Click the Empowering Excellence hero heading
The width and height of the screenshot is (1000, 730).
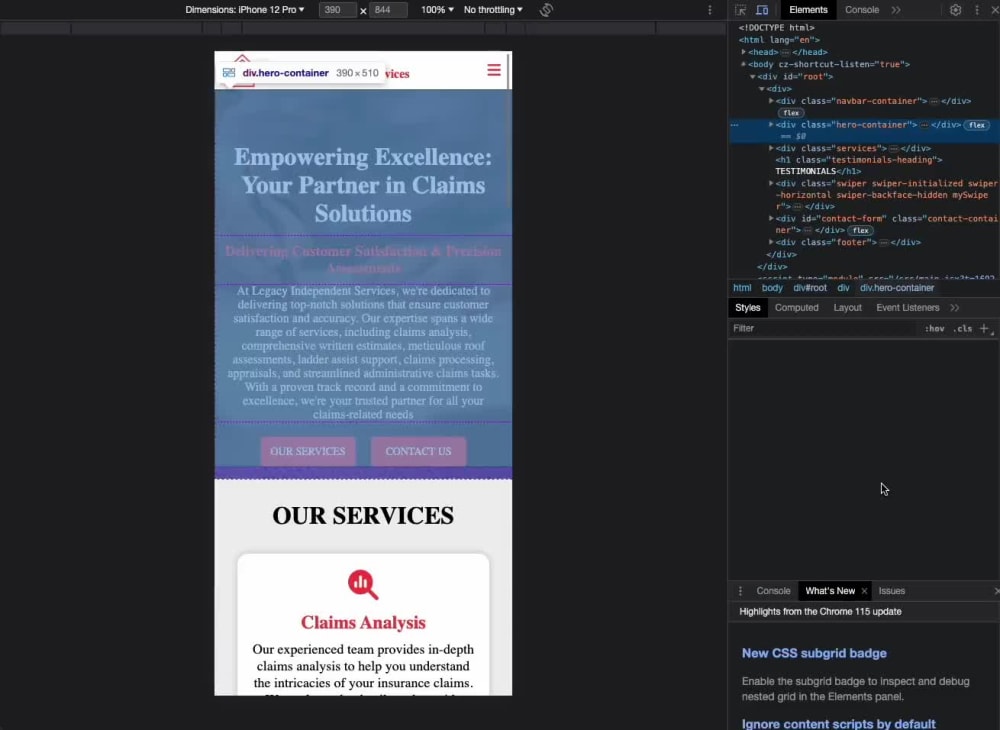click(x=363, y=185)
